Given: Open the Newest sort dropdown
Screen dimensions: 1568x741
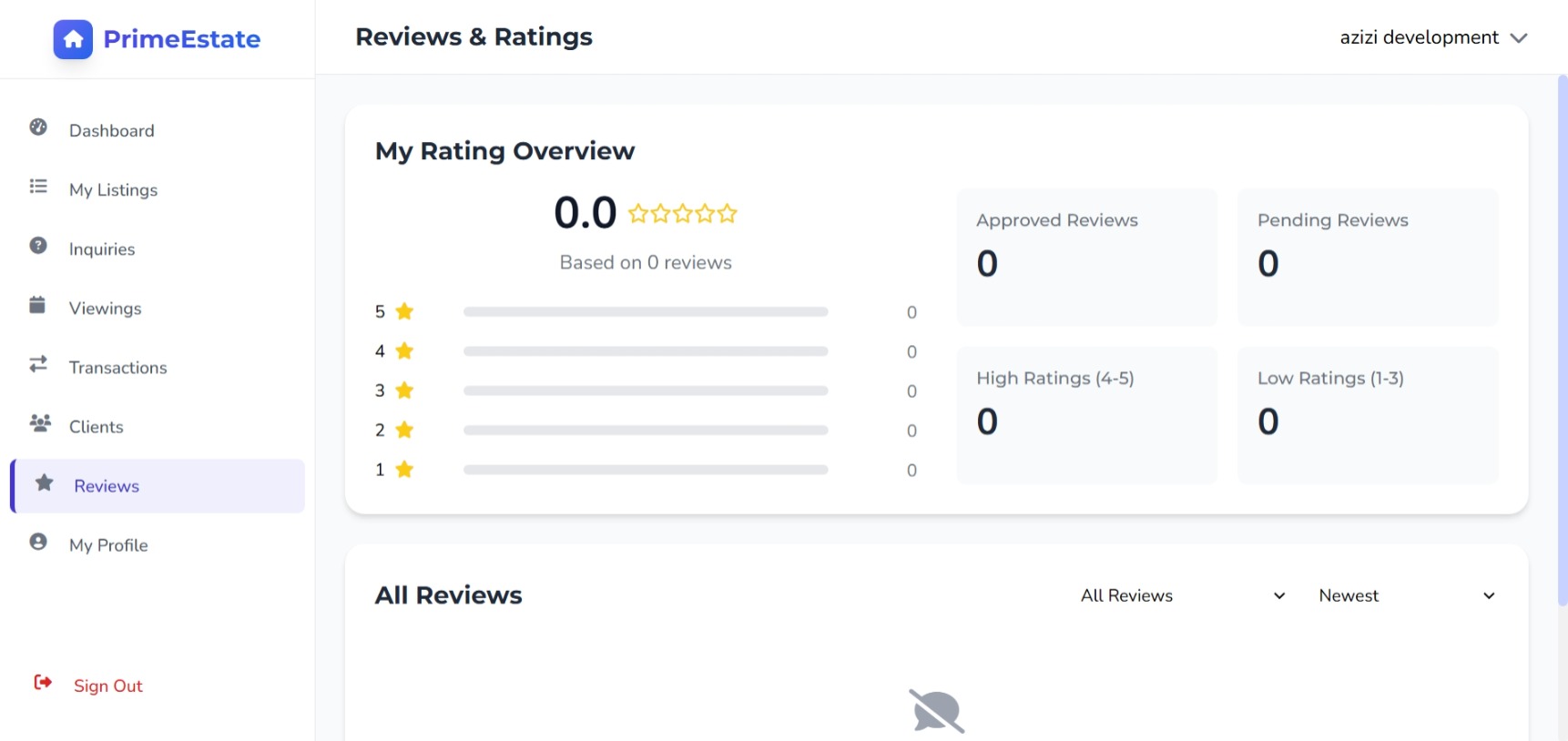Looking at the screenshot, I should pos(1406,595).
